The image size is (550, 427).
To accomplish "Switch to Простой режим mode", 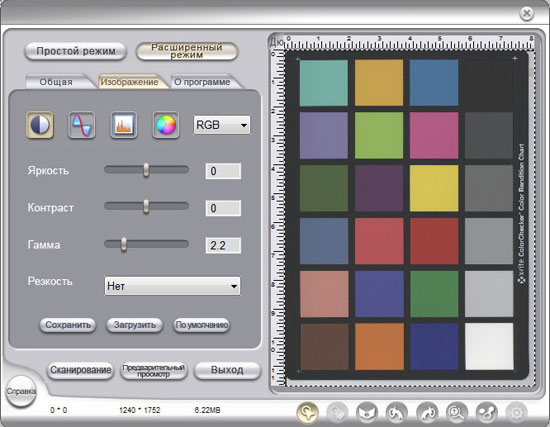I will (x=75, y=51).
